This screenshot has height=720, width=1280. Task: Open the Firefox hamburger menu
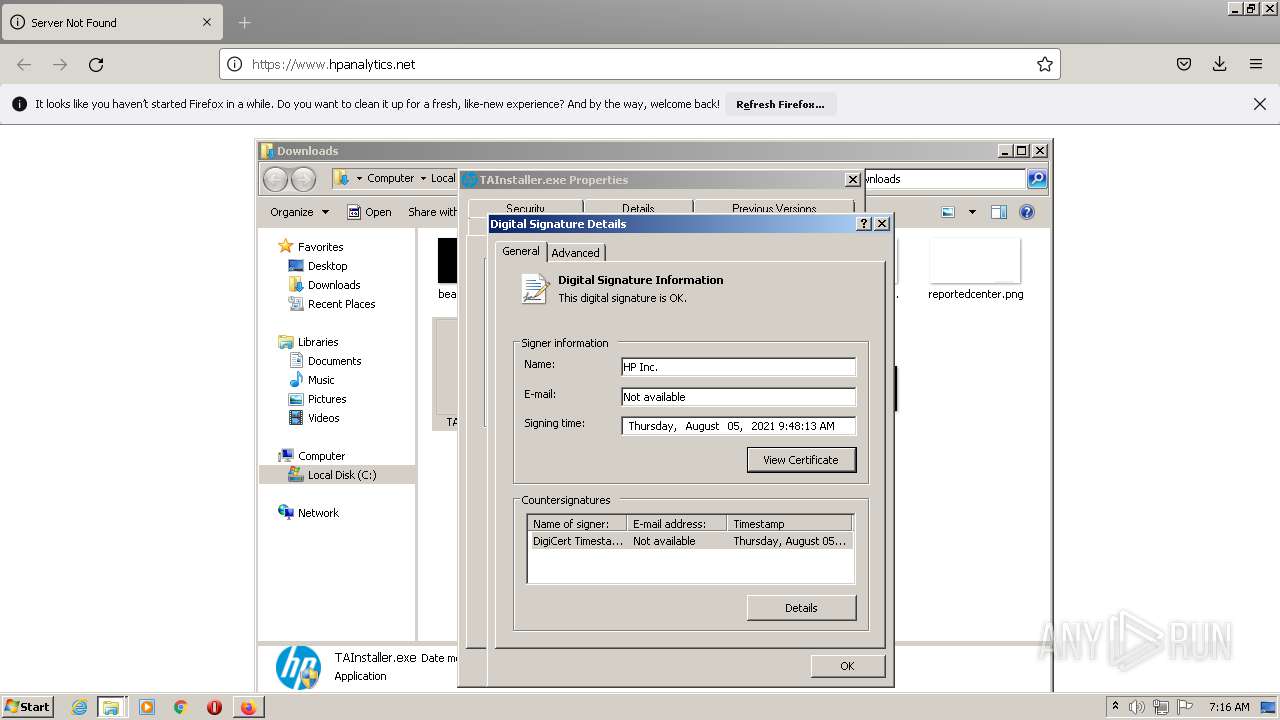point(1256,64)
